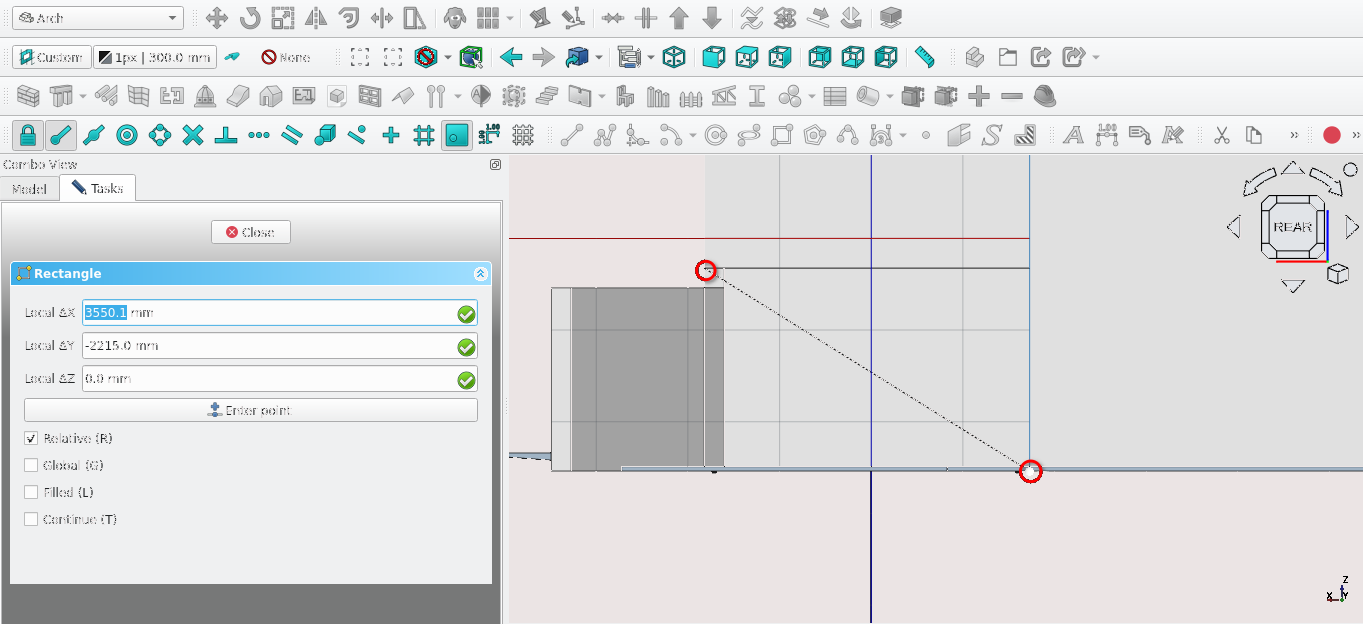Switch to isometric view cube icon

[675, 57]
